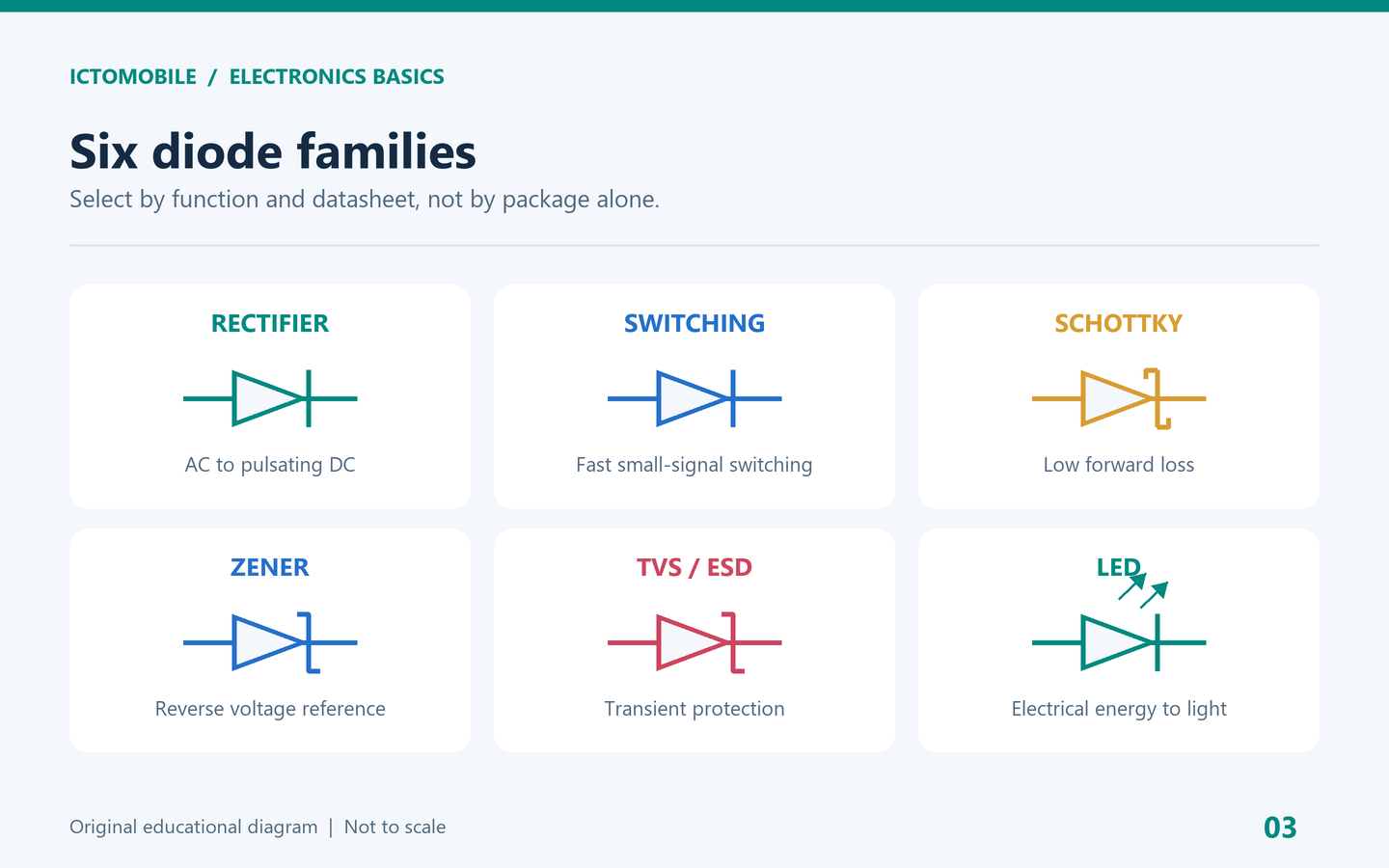The width and height of the screenshot is (1389, 868).
Task: Click the green rectifier diode symbol
Action: click(x=270, y=398)
